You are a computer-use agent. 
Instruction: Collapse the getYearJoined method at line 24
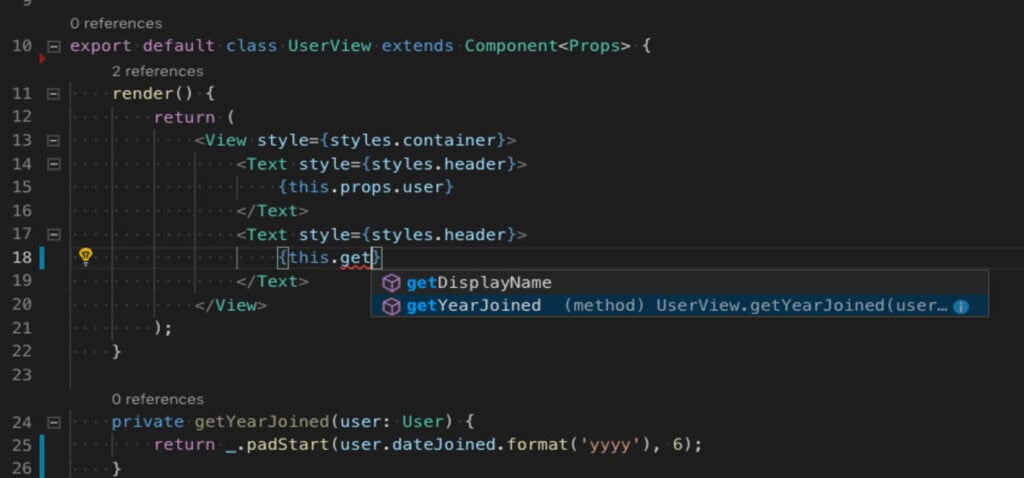pos(53,422)
